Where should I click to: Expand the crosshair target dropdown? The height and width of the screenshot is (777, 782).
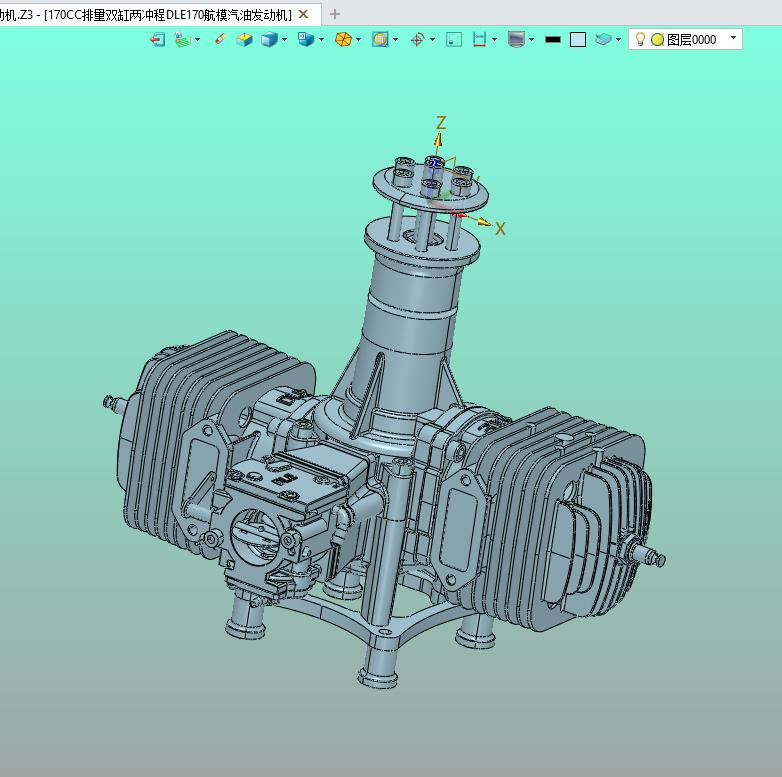(x=432, y=39)
